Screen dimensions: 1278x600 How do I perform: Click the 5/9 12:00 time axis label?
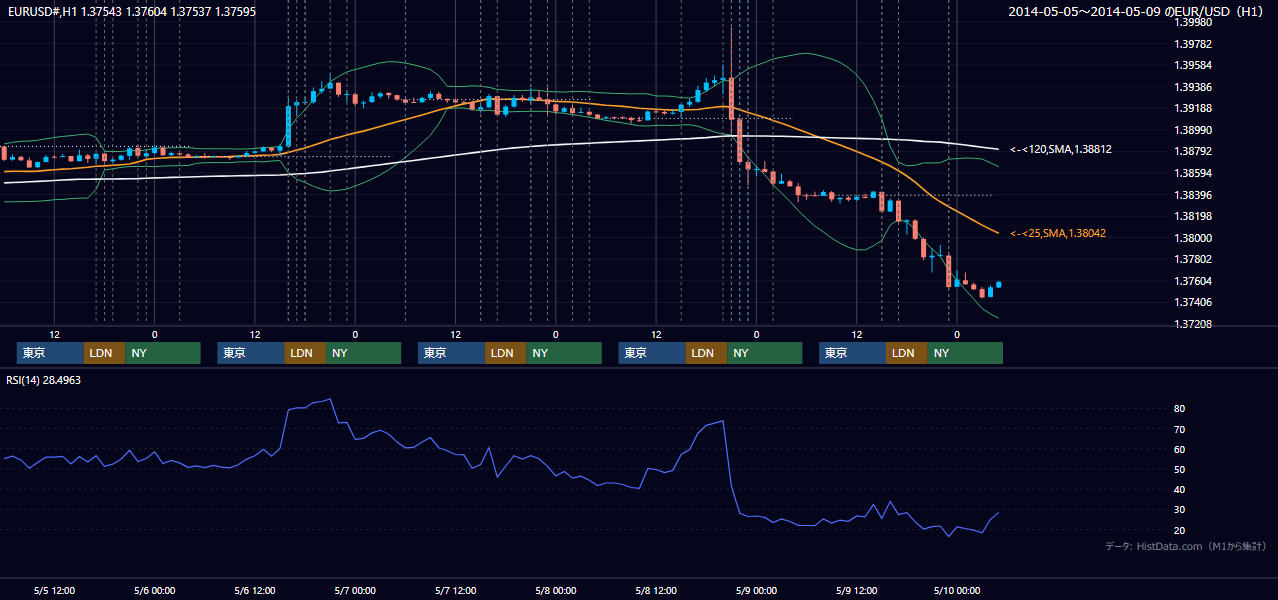click(856, 590)
